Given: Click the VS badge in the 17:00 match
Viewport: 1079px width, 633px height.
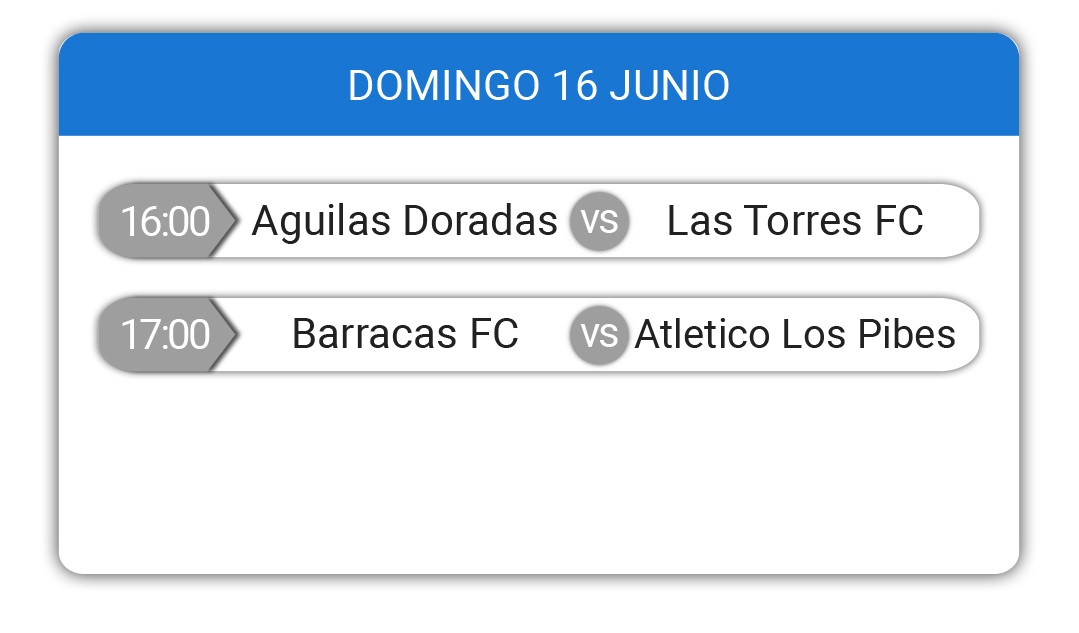Looking at the screenshot, I should tap(599, 335).
